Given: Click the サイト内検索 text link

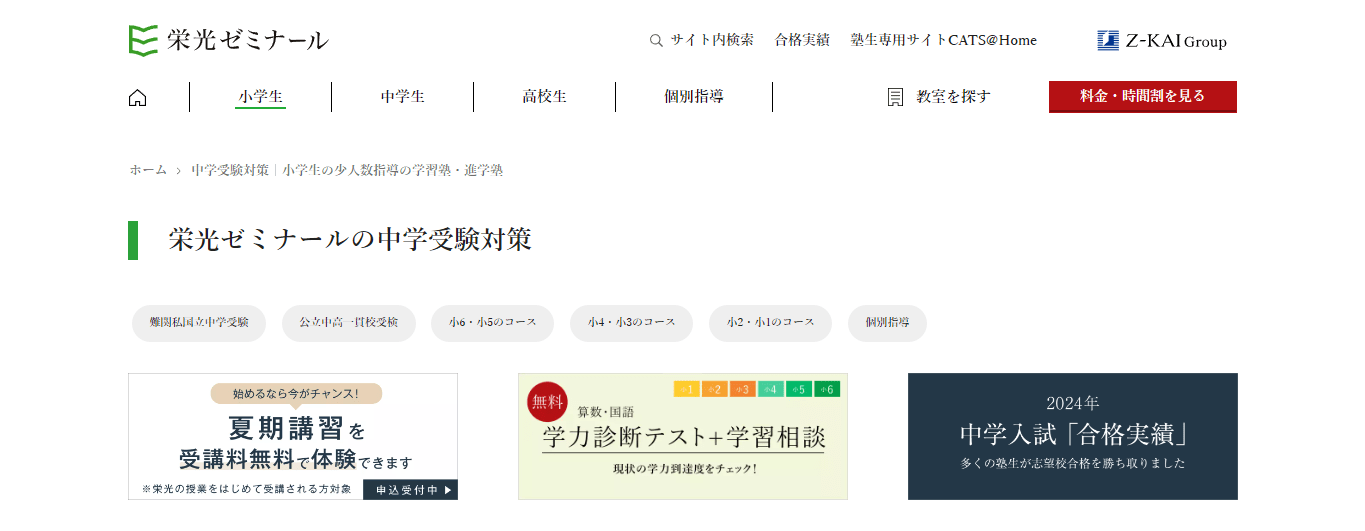Looking at the screenshot, I should click(x=712, y=41).
